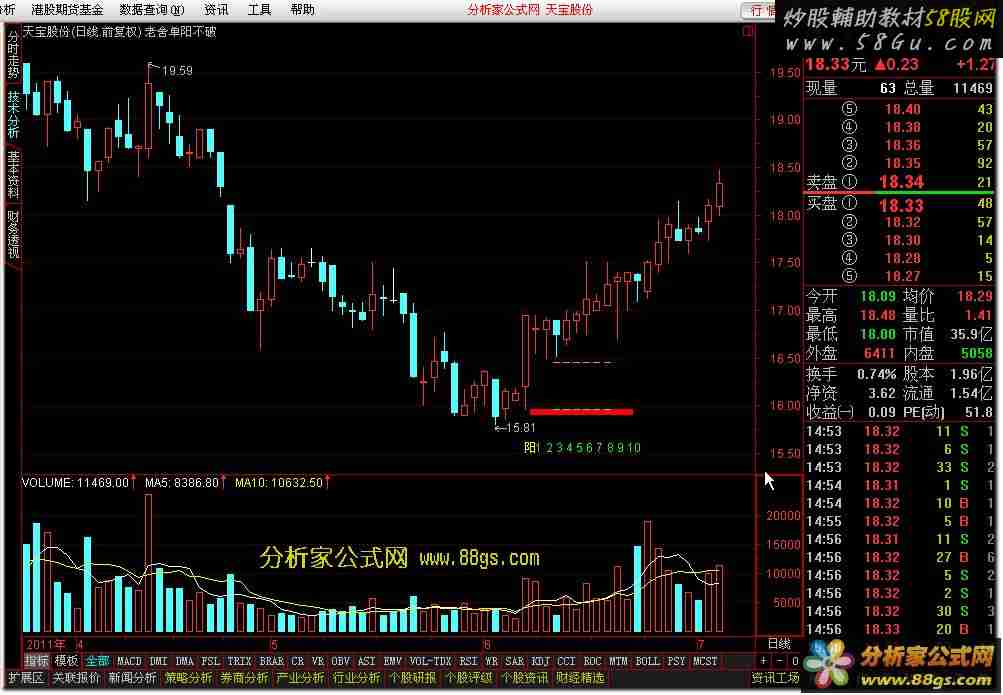This screenshot has width=1003, height=695.
Task: Apply the SAR indicator
Action: (x=514, y=661)
